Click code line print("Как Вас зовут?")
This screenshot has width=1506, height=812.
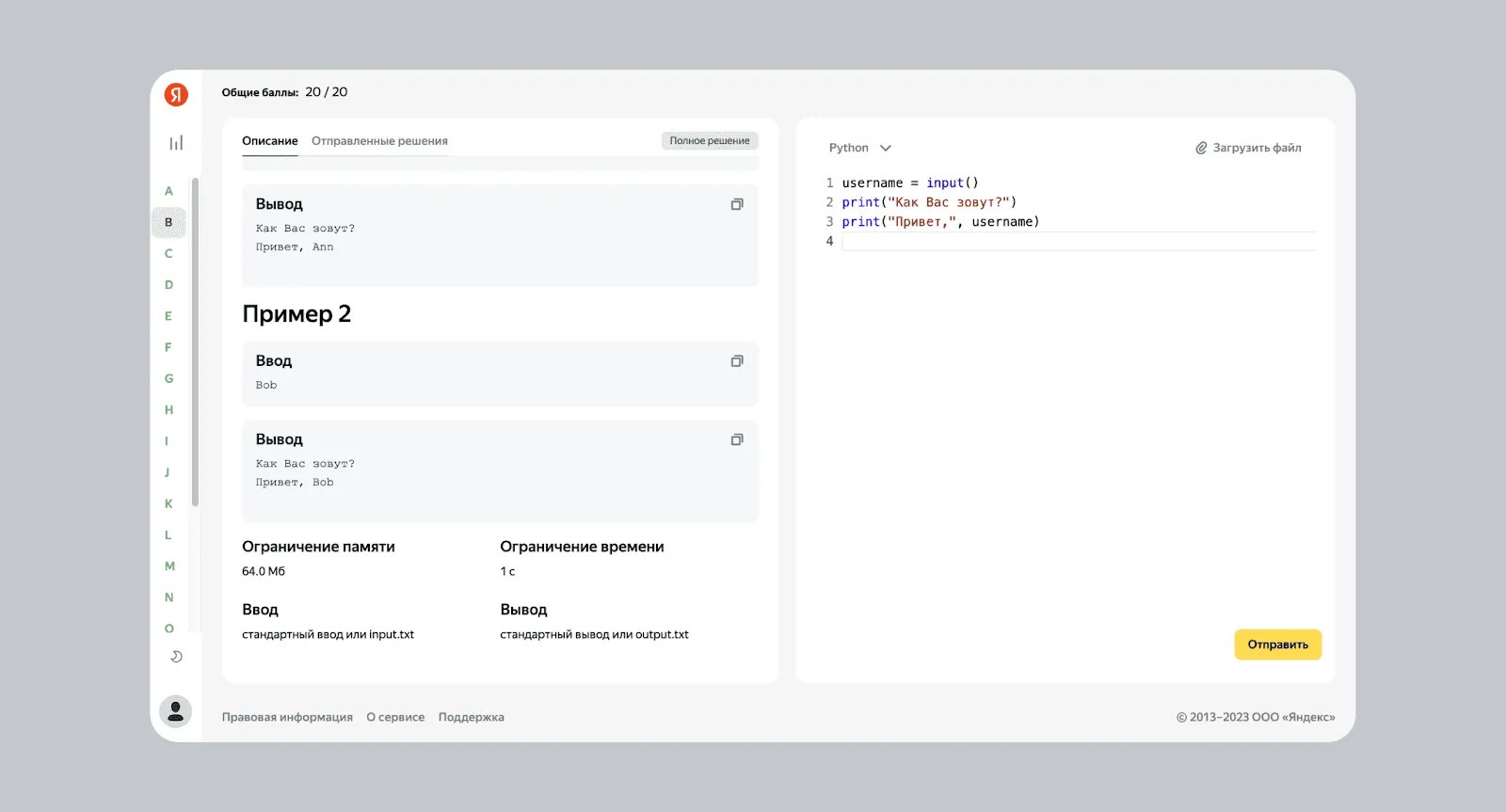[x=929, y=202]
